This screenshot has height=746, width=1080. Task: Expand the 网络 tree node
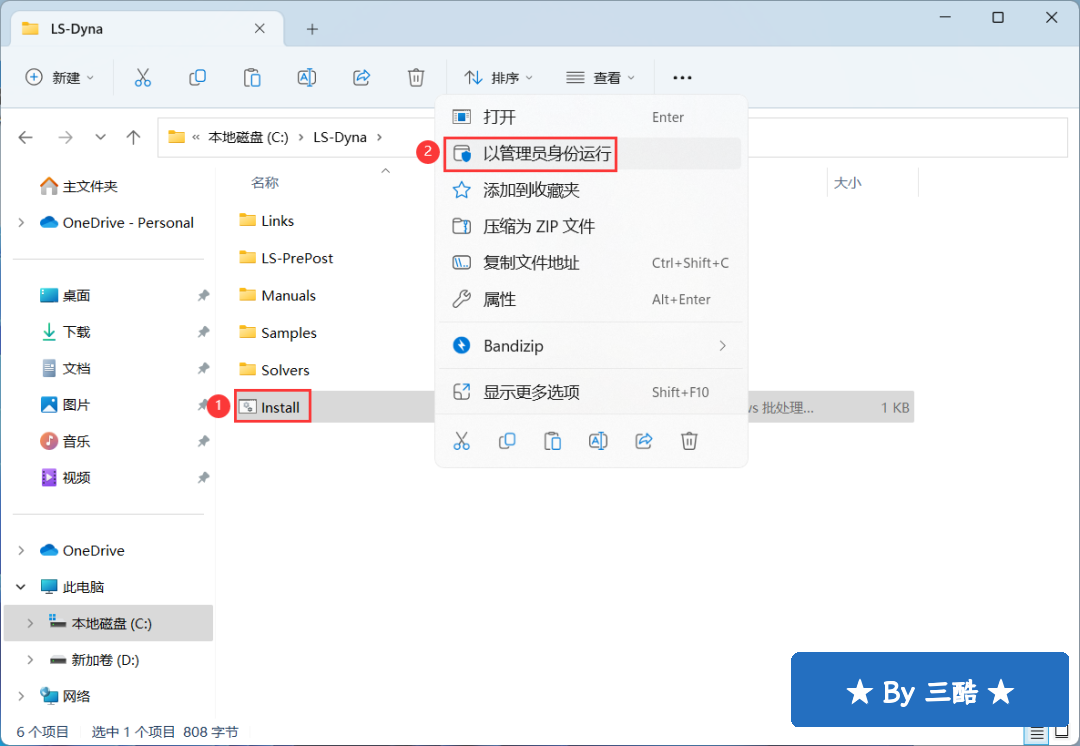[21, 696]
